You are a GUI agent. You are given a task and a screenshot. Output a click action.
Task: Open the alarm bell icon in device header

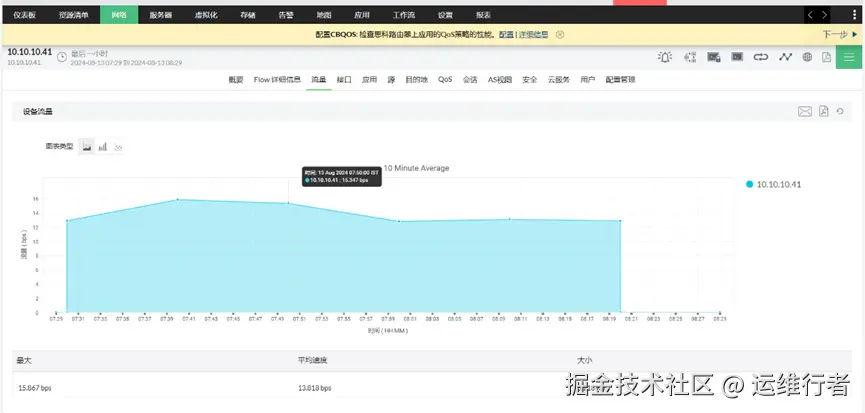click(x=665, y=57)
